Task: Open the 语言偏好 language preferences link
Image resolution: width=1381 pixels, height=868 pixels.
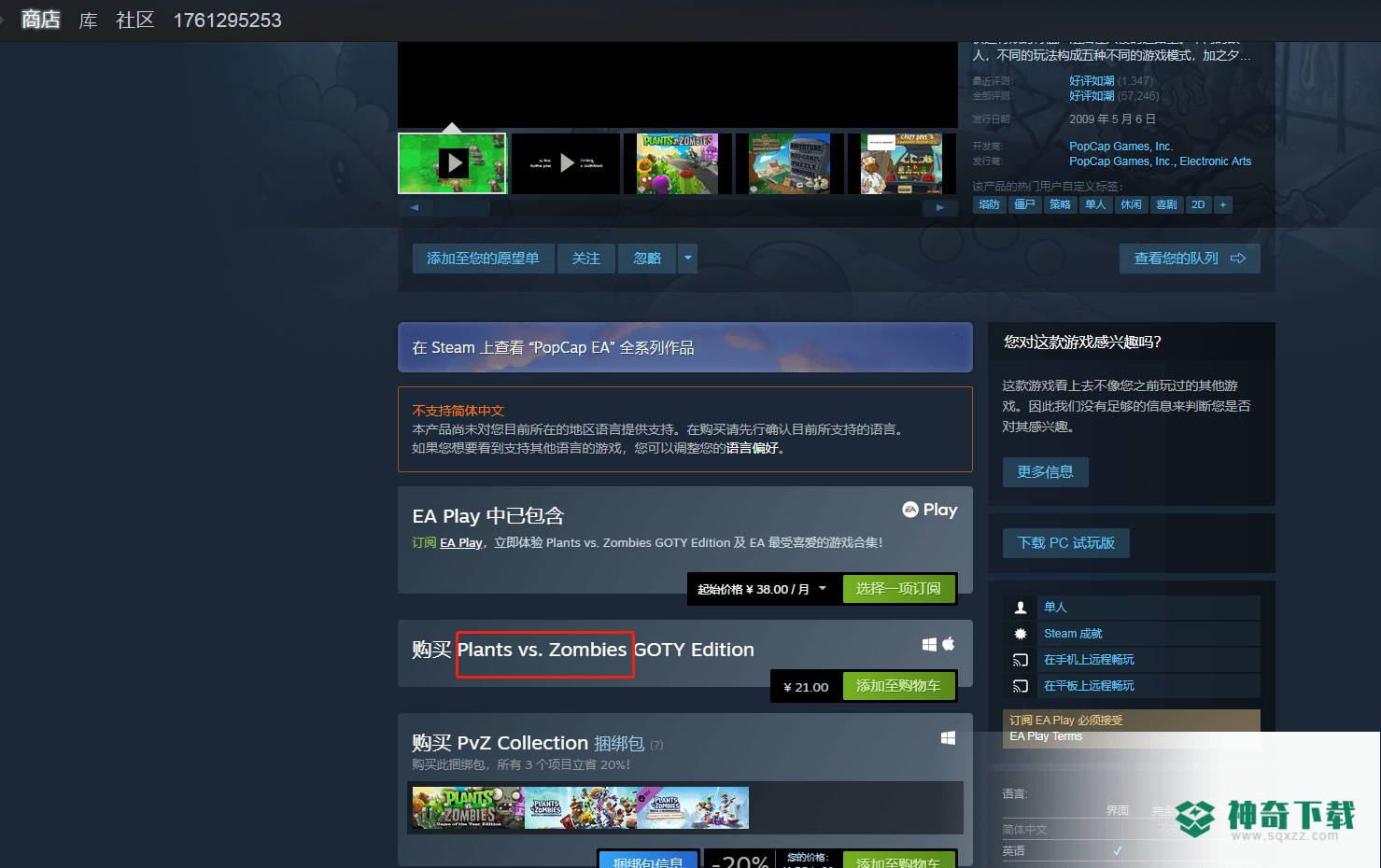Action: pyautogui.click(x=752, y=448)
